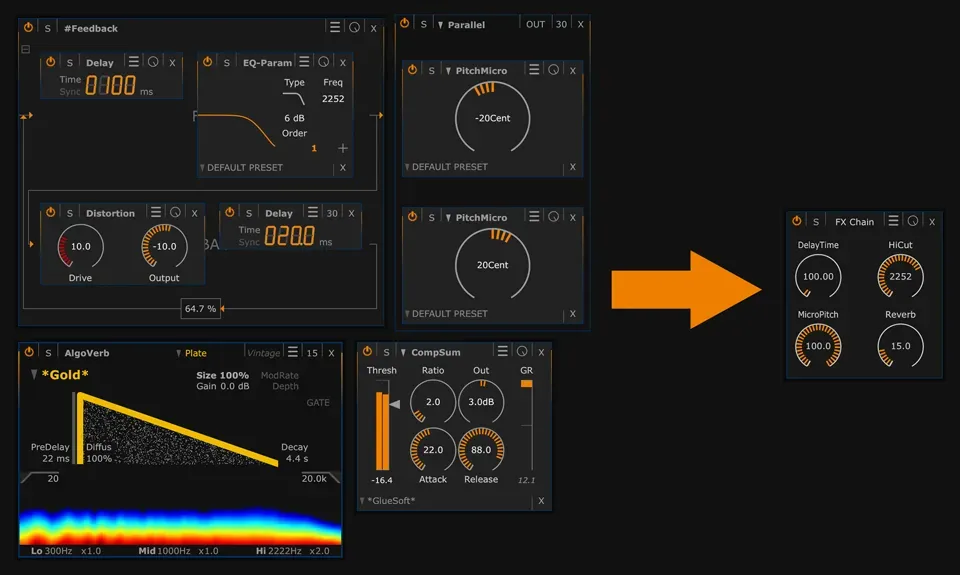Open the lower PitchMicro DEFAULT PRESET list
This screenshot has width=960, height=575.
446,314
